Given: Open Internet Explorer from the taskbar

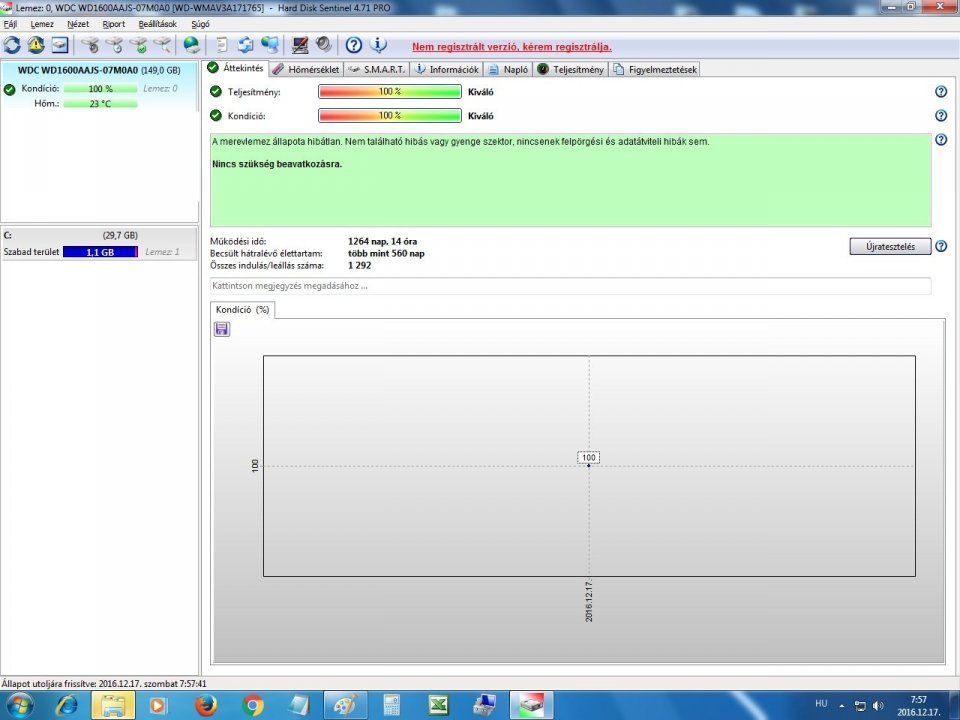Looking at the screenshot, I should [67, 705].
